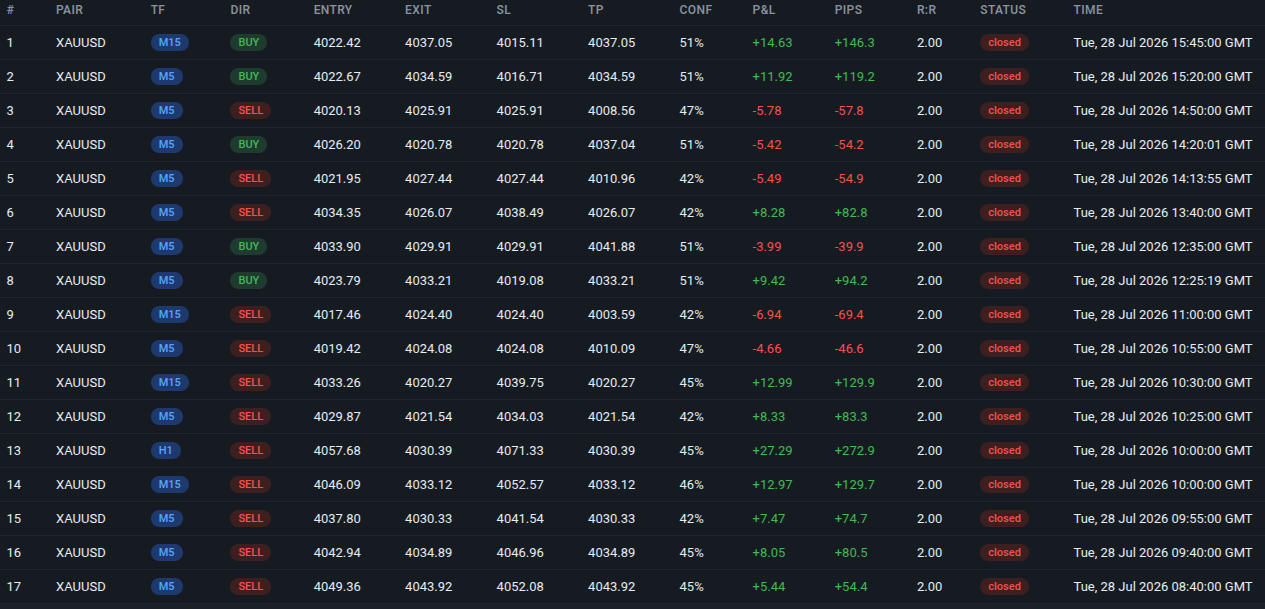Click time Tue, 28 Jul 2026 08:40:00 GMT
This screenshot has height=609, width=1265.
[1162, 587]
